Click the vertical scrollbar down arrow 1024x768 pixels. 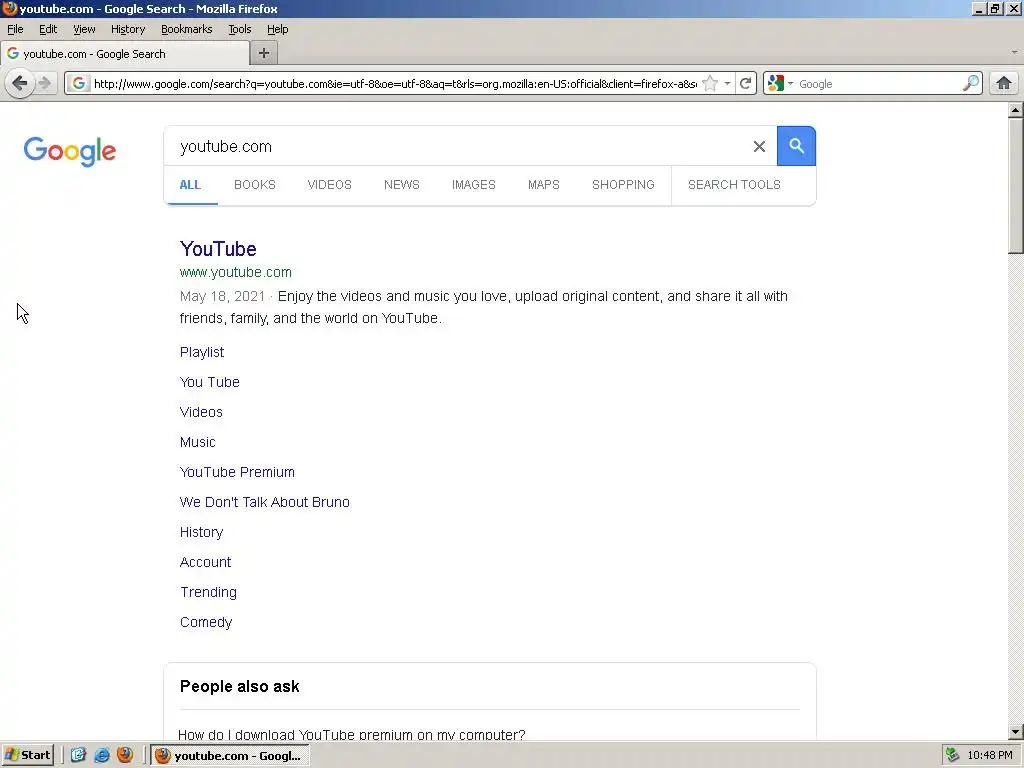point(1015,732)
